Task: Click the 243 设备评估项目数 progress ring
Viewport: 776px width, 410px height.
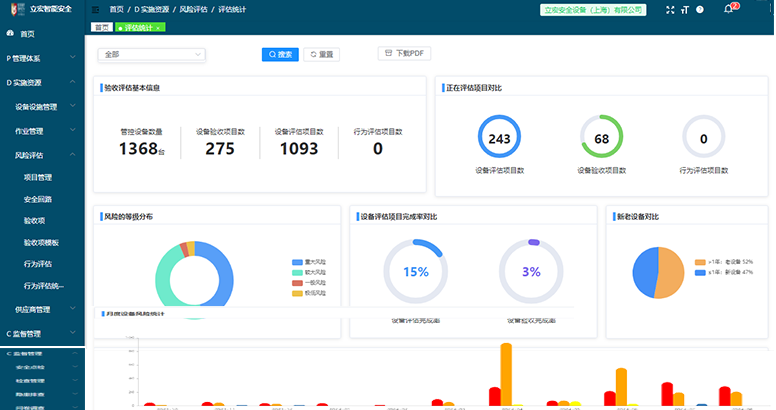Action: point(499,138)
